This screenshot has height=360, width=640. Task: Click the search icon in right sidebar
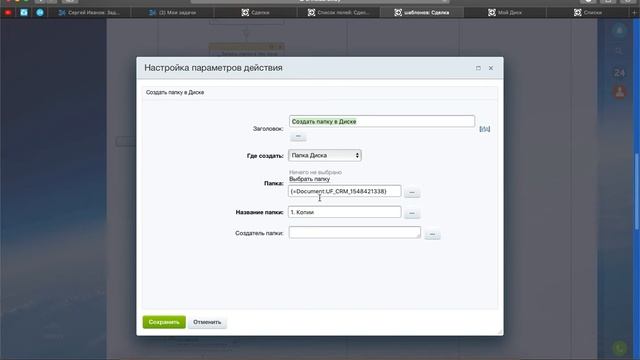click(619, 51)
